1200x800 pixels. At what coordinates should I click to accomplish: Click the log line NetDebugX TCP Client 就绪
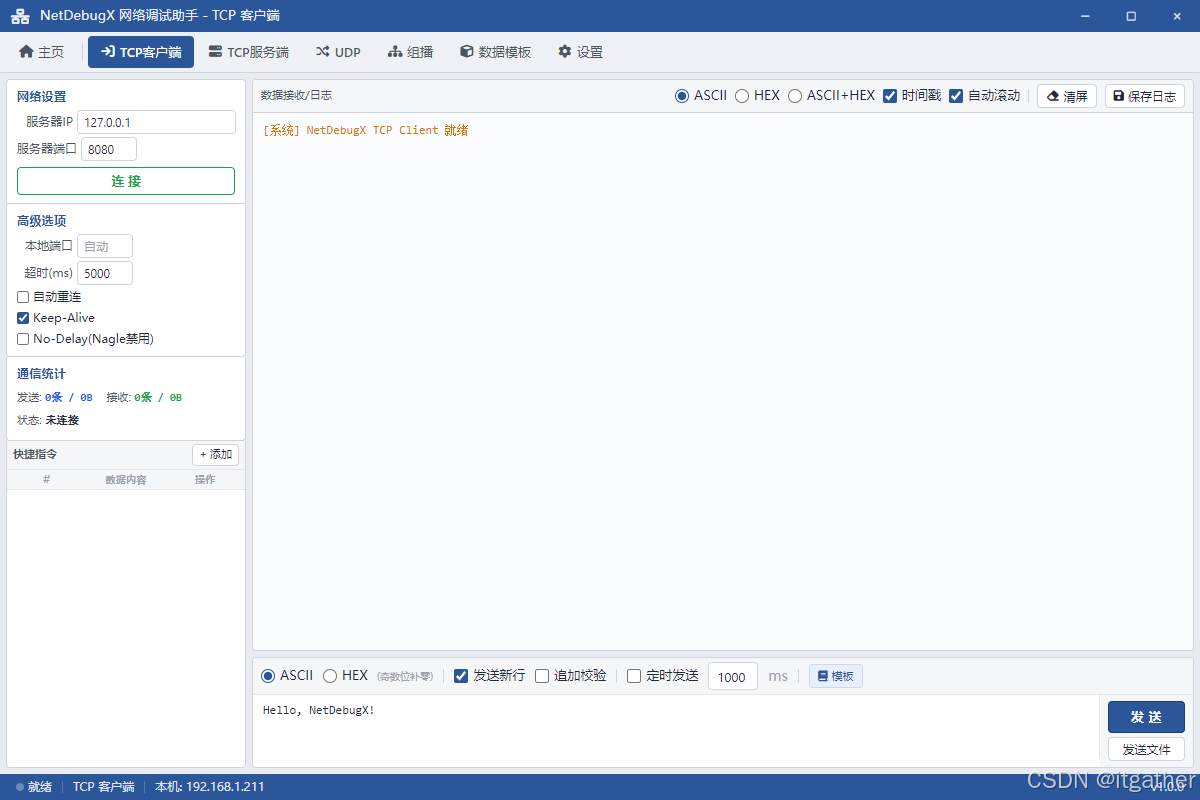tap(366, 130)
